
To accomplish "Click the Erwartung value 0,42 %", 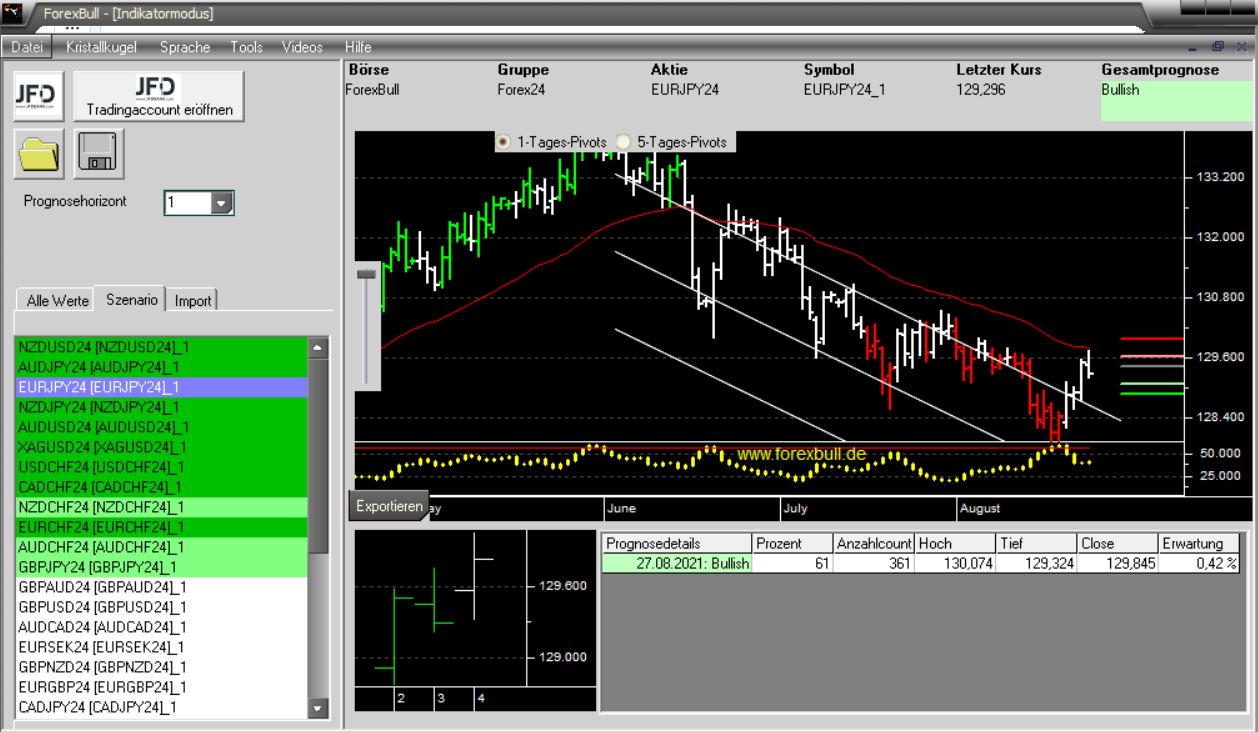I will [x=1199, y=563].
